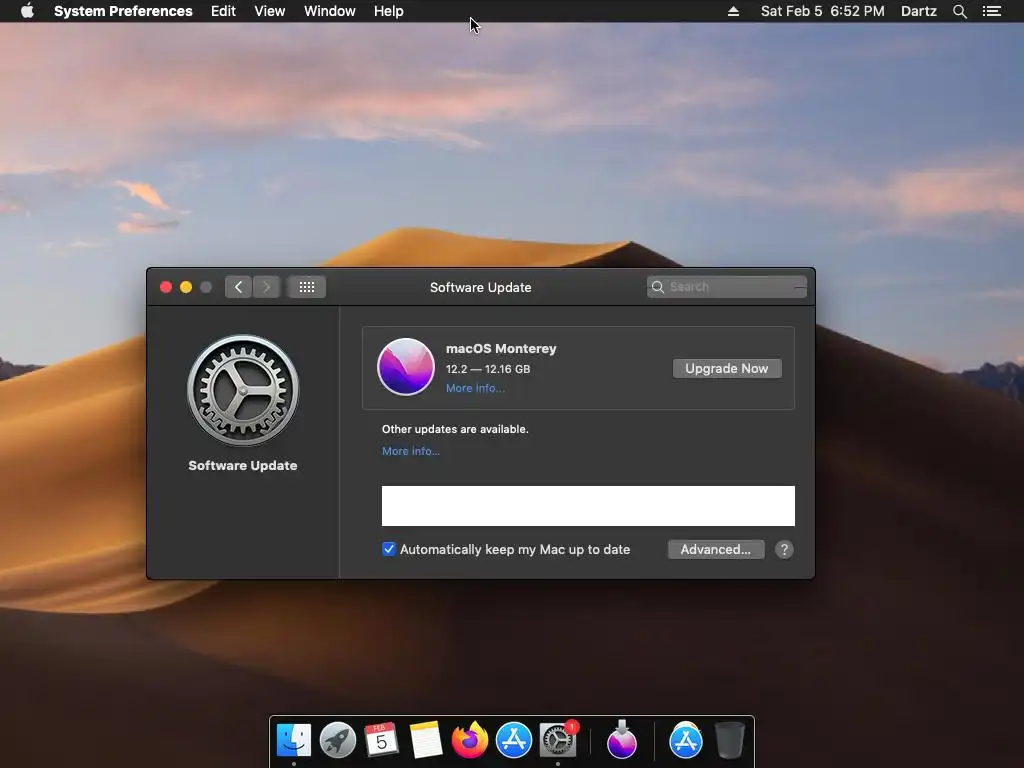Open Install macOS Monterey in the Dock
This screenshot has width=1024, height=768.
622,740
